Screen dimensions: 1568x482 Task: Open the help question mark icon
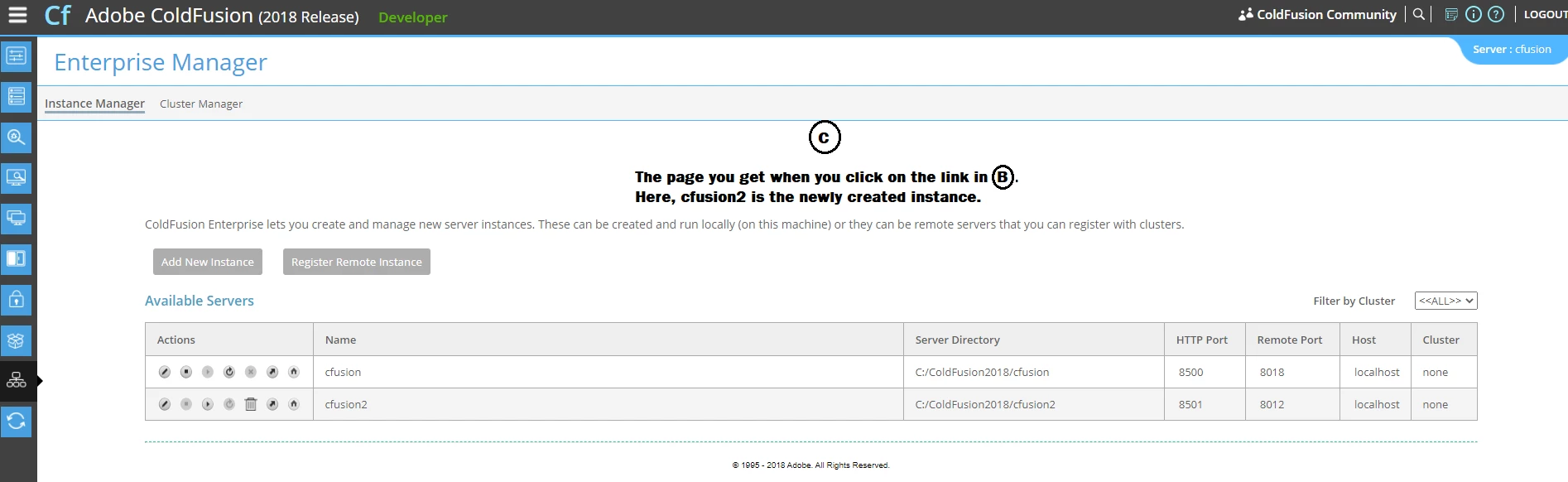click(x=1496, y=14)
